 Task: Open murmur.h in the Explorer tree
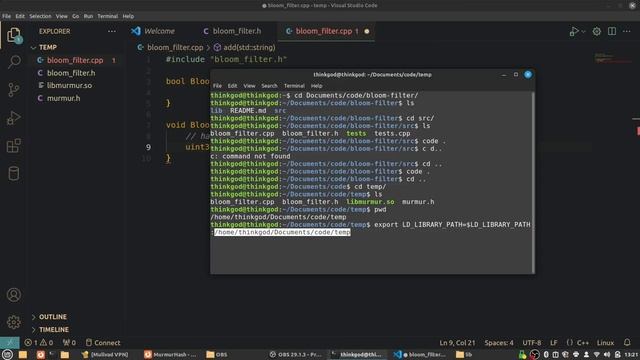63,98
